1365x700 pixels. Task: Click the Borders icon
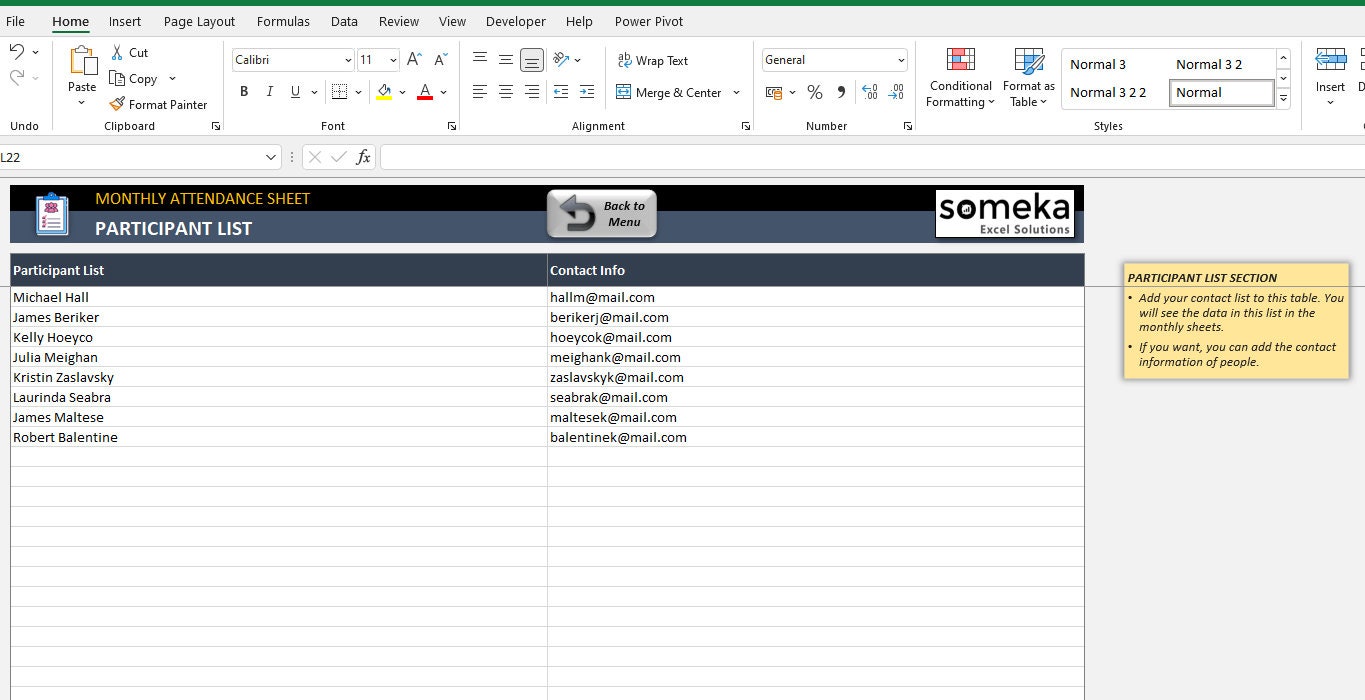click(x=339, y=92)
